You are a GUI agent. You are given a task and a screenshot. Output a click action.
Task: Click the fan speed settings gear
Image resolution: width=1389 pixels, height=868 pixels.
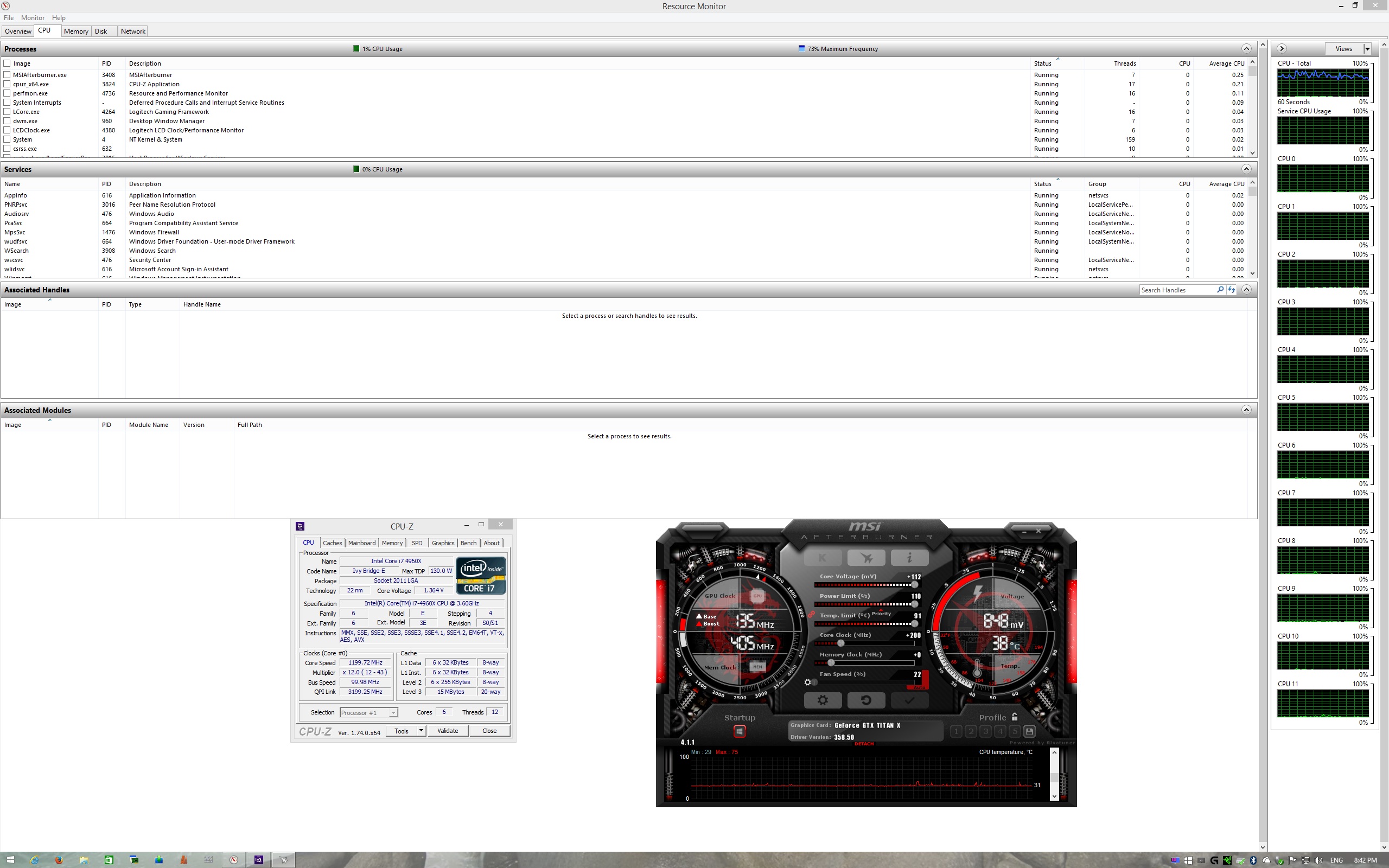click(x=807, y=682)
